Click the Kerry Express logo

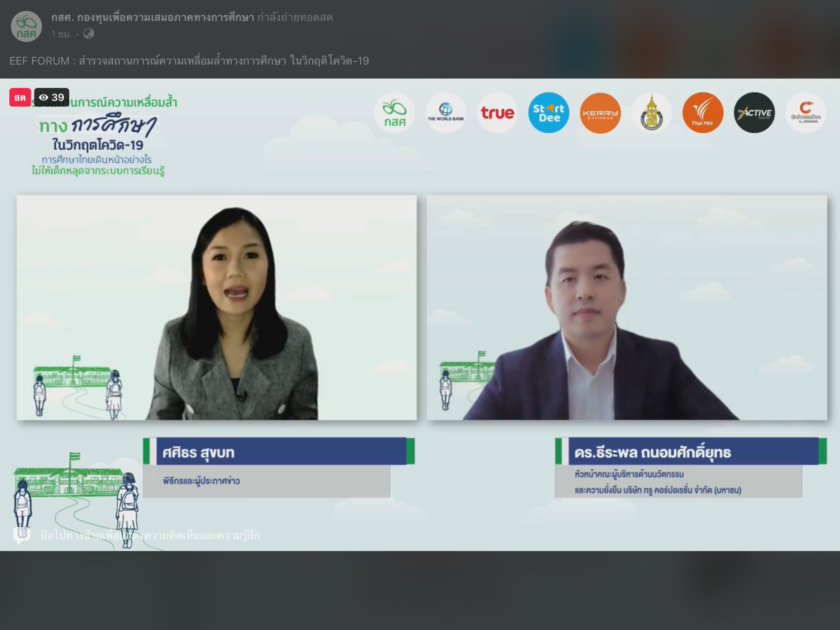pos(600,113)
